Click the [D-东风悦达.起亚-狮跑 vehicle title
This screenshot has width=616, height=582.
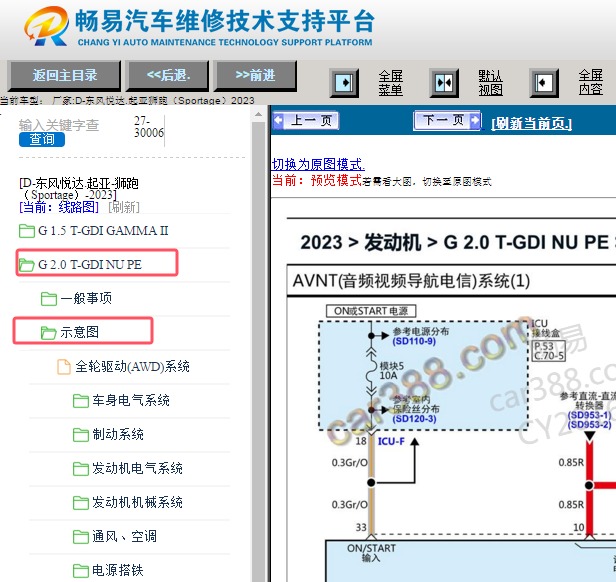(79, 189)
